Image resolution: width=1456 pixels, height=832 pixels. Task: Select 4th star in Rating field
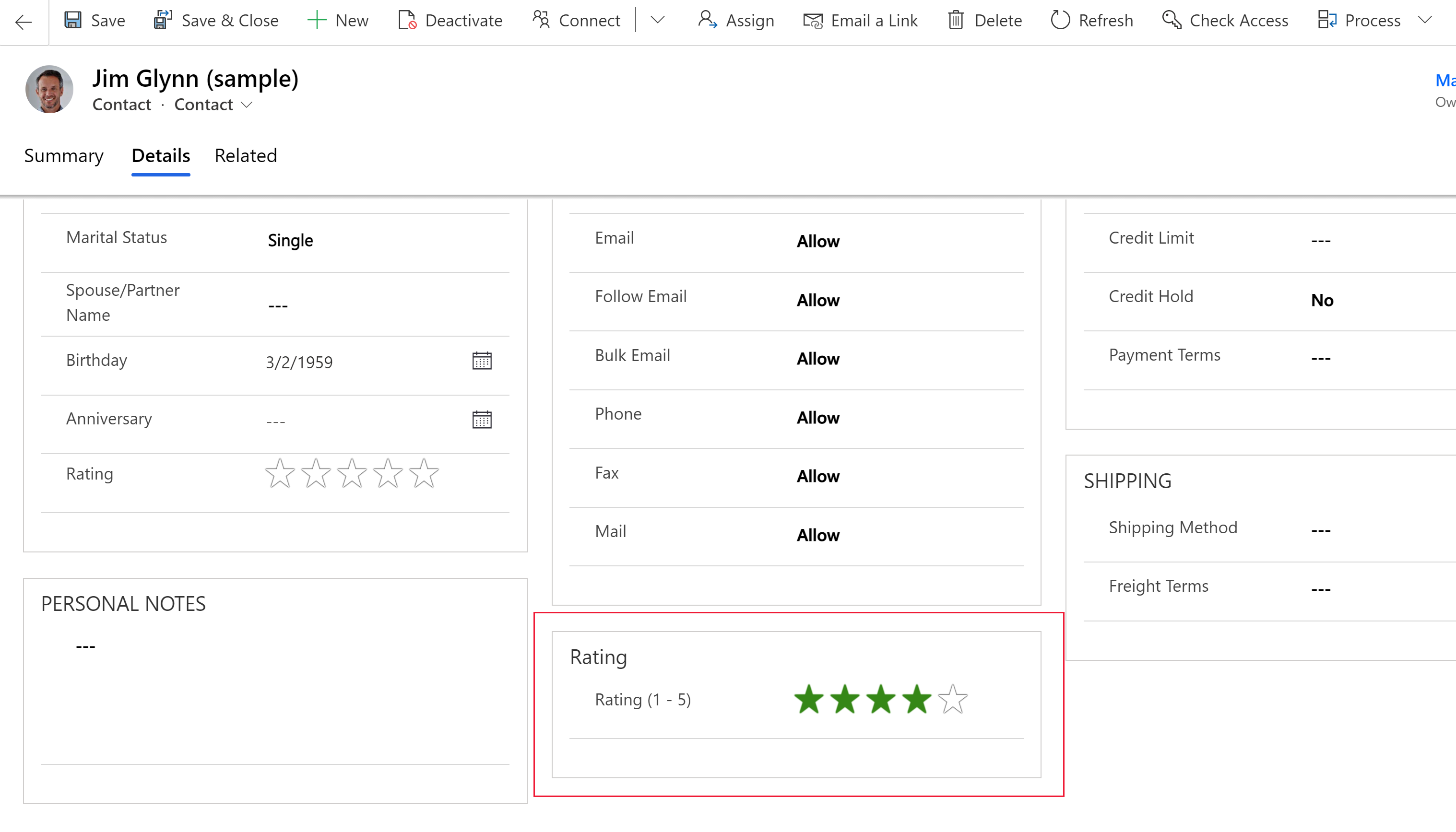pyautogui.click(x=916, y=700)
